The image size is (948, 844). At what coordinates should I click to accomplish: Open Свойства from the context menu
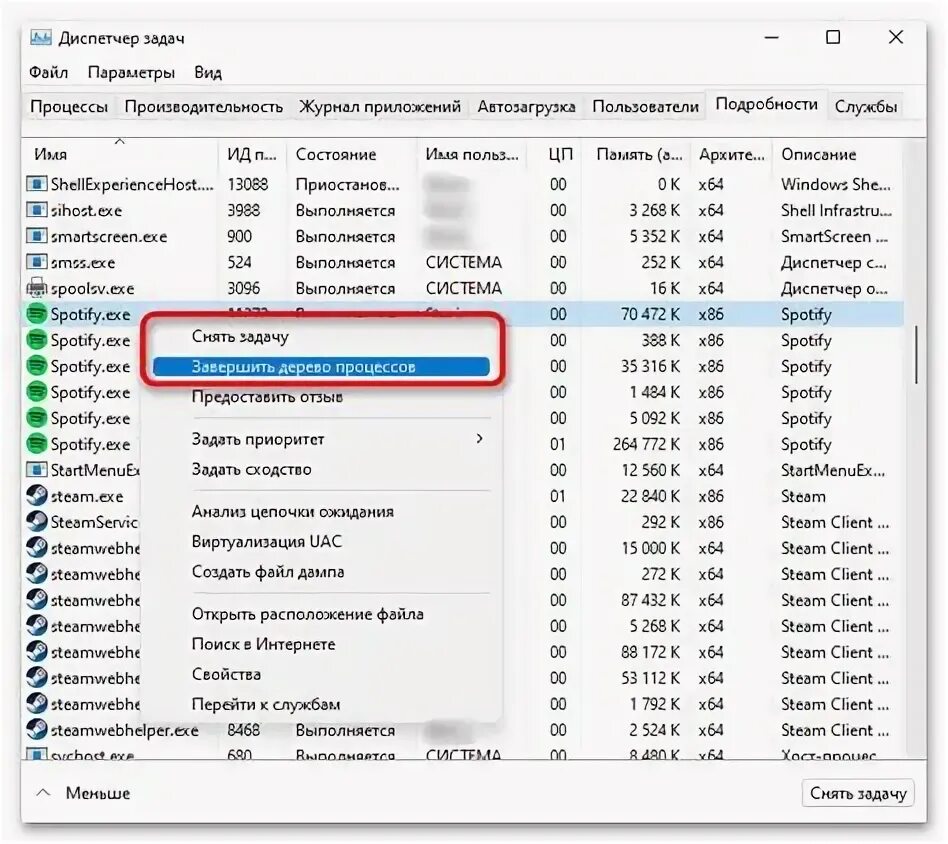322,674
